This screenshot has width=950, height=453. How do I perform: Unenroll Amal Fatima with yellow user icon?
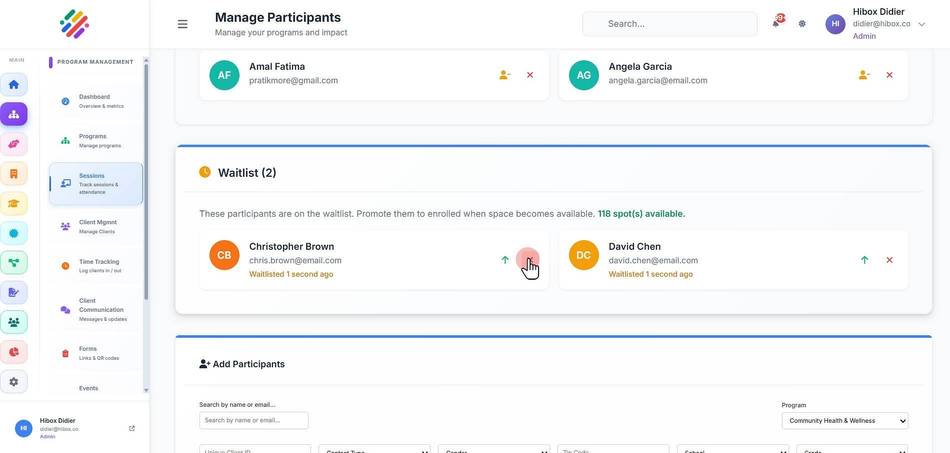pos(505,75)
